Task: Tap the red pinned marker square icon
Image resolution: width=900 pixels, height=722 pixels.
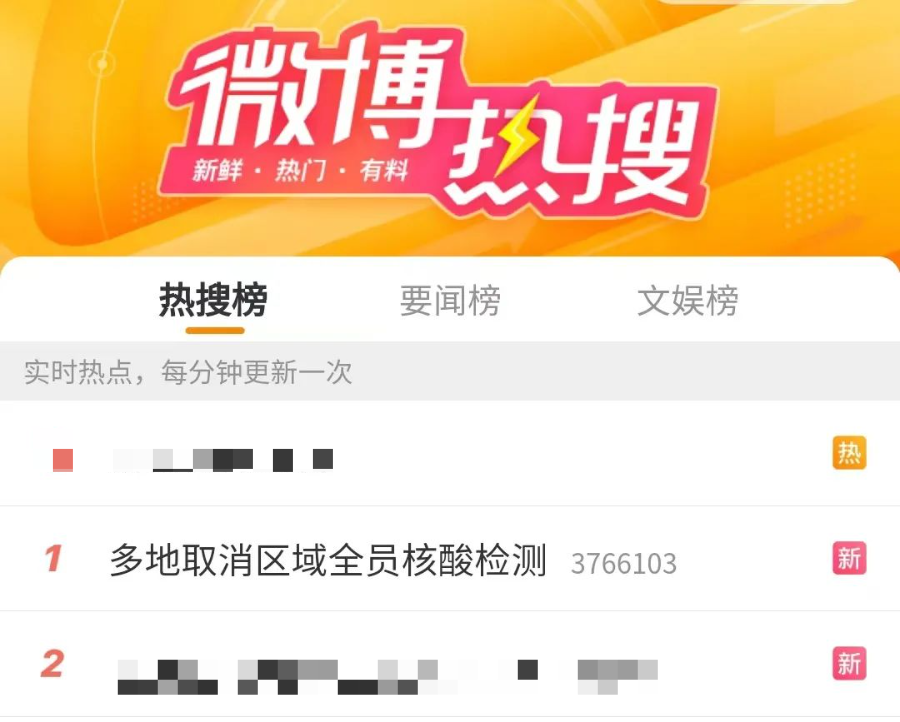Action: pos(63,460)
